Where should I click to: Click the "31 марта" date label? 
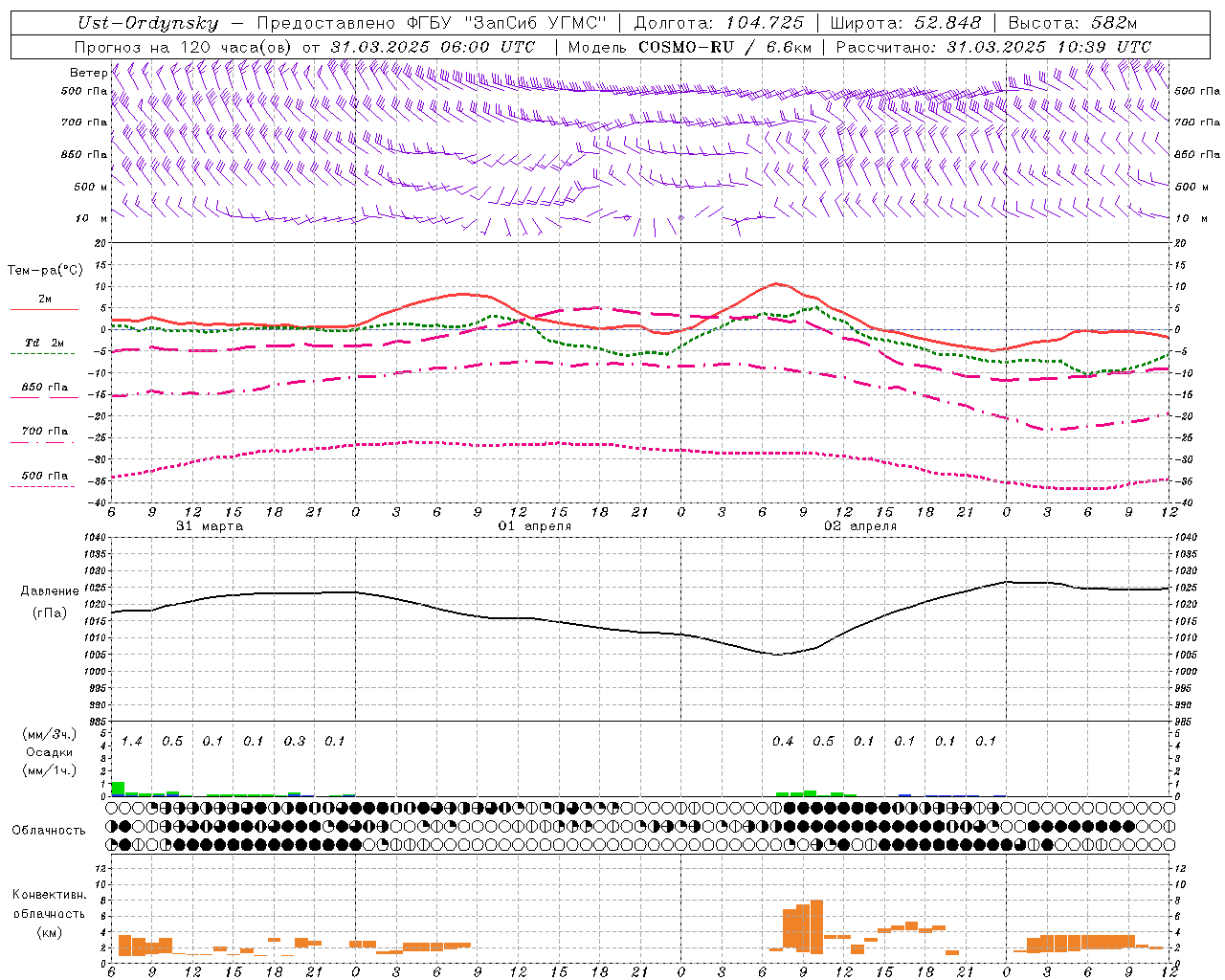(x=211, y=526)
